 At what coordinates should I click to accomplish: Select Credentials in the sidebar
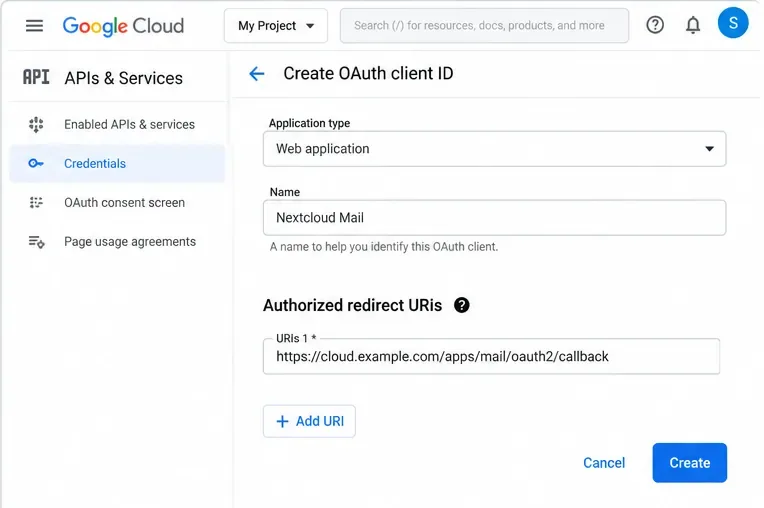[x=117, y=164]
